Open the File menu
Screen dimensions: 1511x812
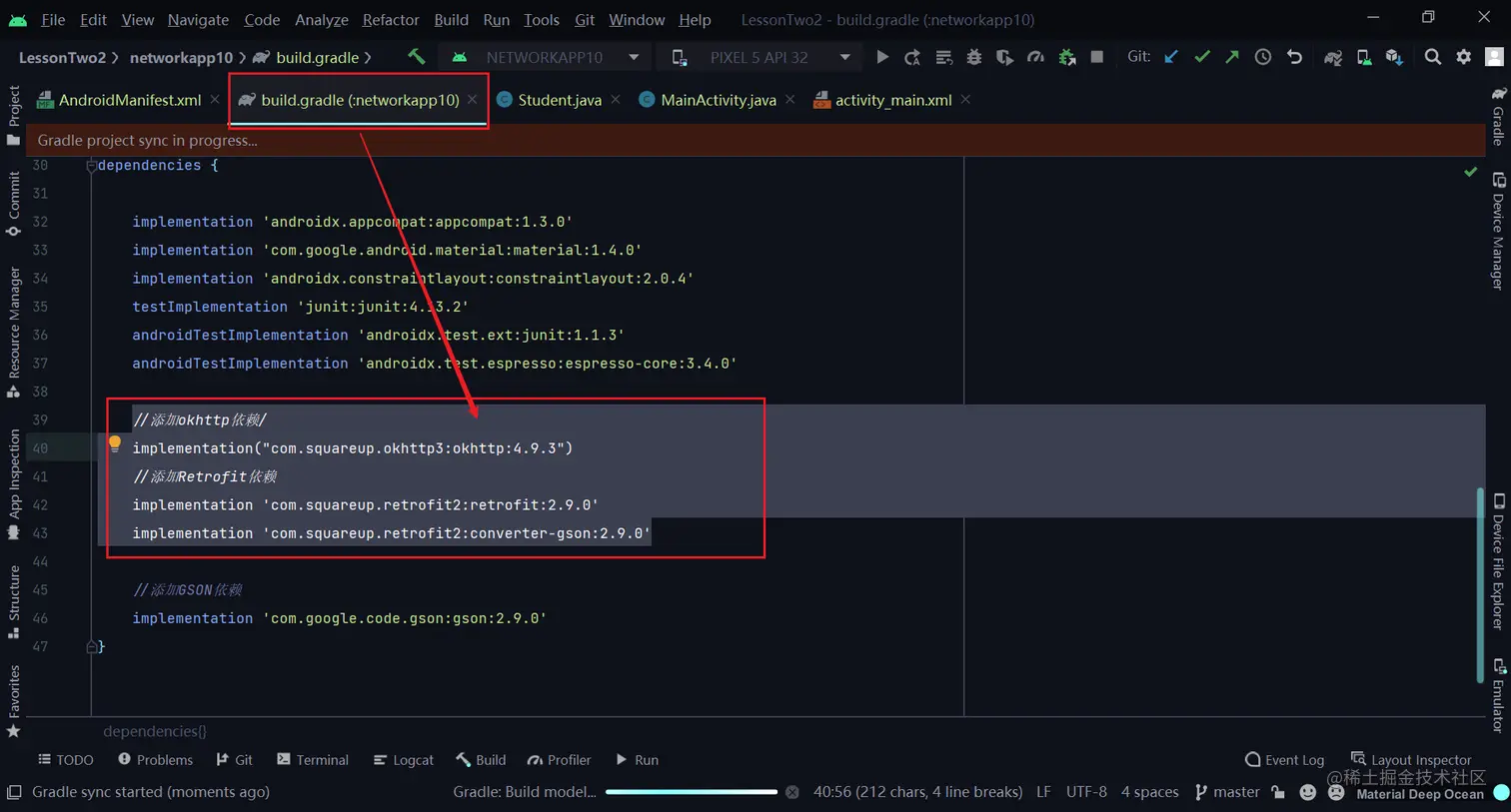pos(53,19)
